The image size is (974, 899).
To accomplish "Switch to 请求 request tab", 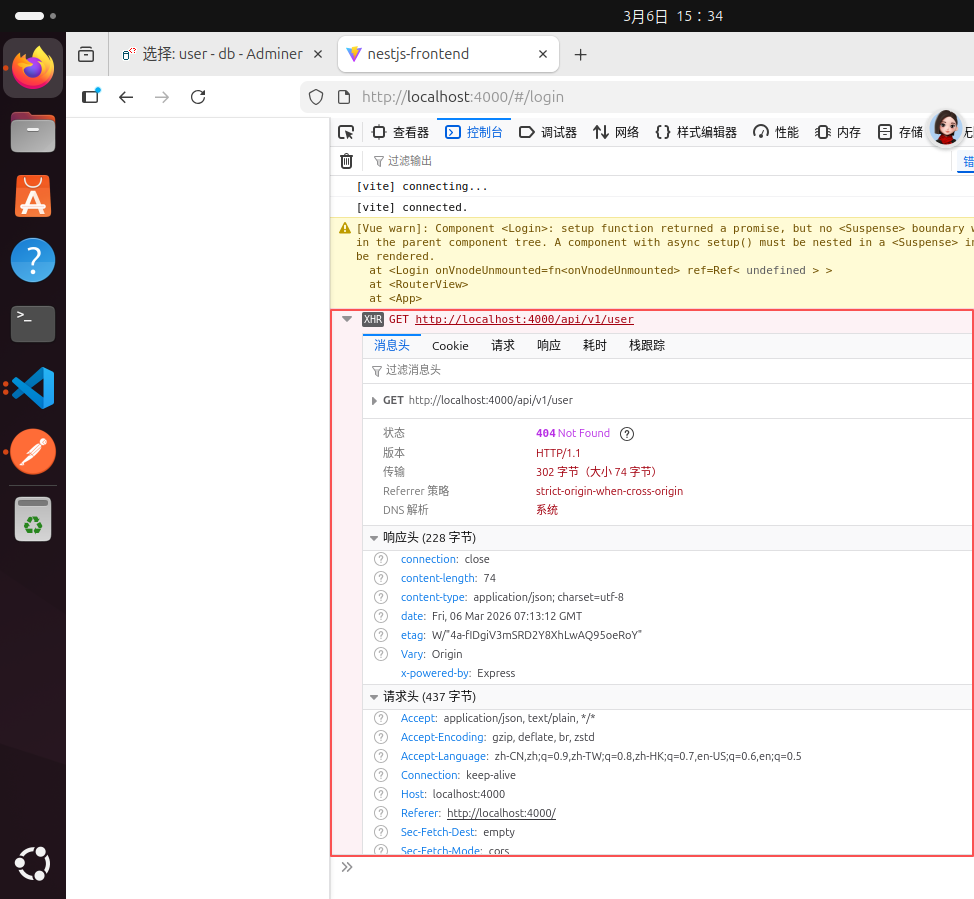I will tap(503, 345).
